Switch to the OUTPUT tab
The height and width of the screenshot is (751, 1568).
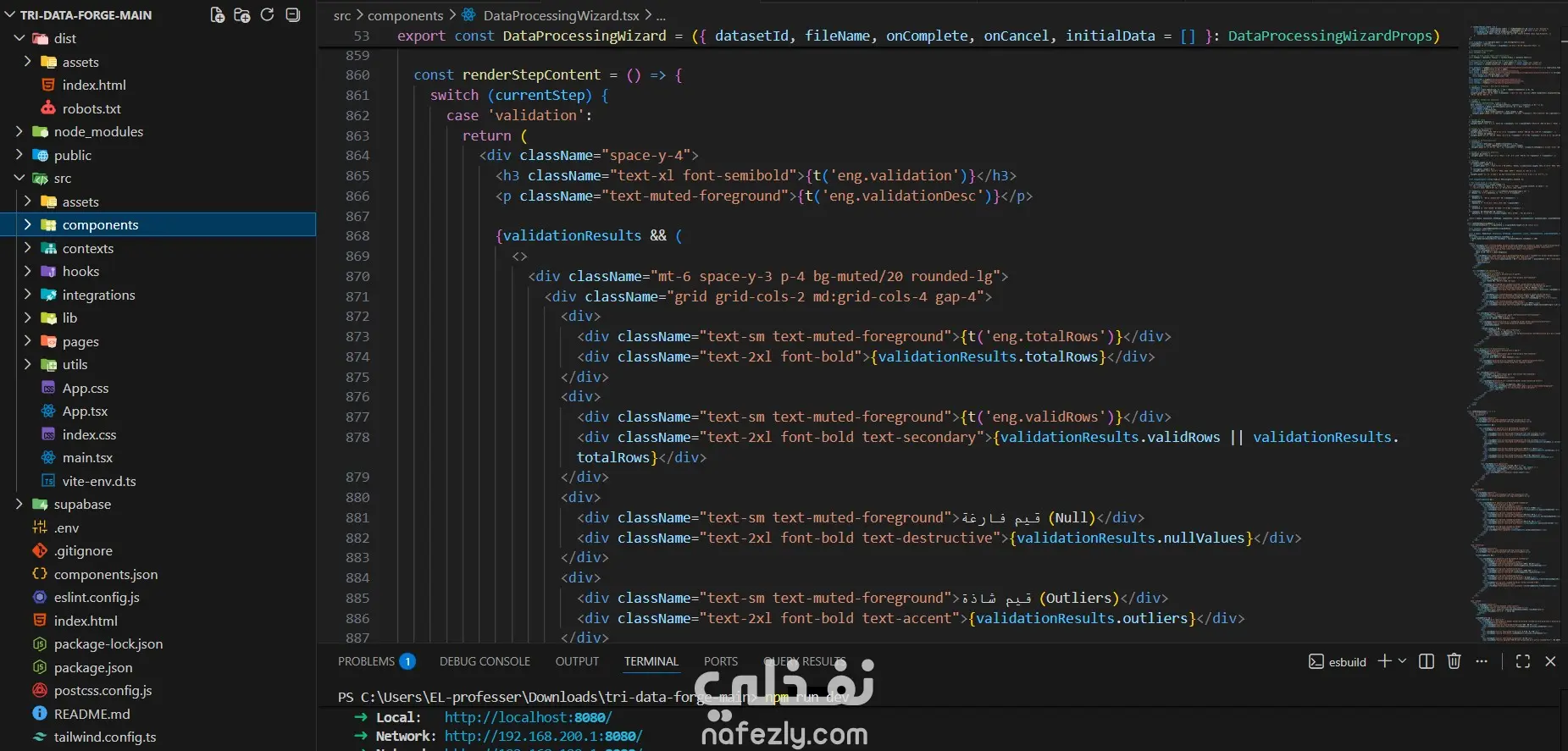(x=577, y=661)
